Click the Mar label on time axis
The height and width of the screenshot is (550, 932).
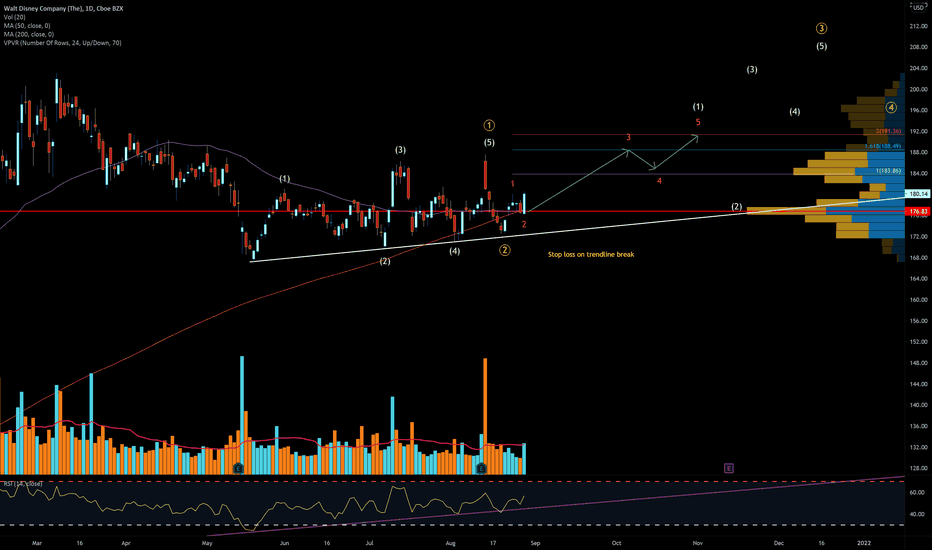(37, 543)
